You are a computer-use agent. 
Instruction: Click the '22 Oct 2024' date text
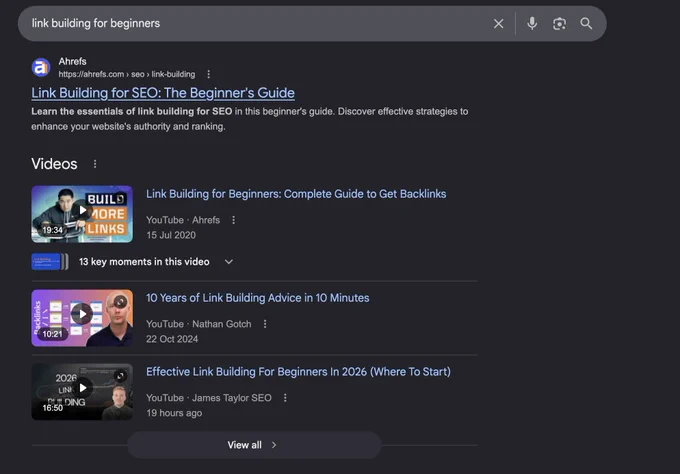(x=172, y=339)
